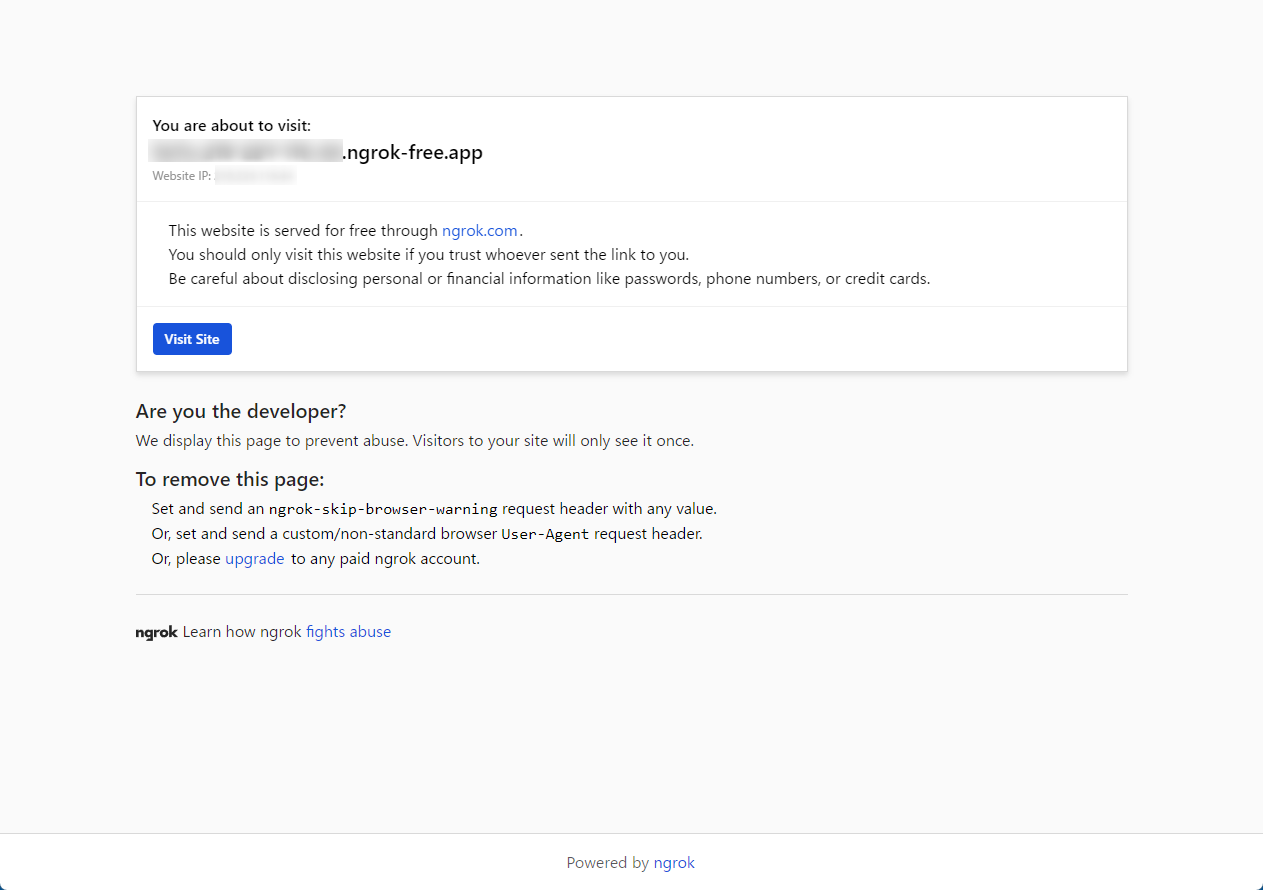Click the 'Learn how ngrok' text
The image size is (1263, 890).
(240, 631)
